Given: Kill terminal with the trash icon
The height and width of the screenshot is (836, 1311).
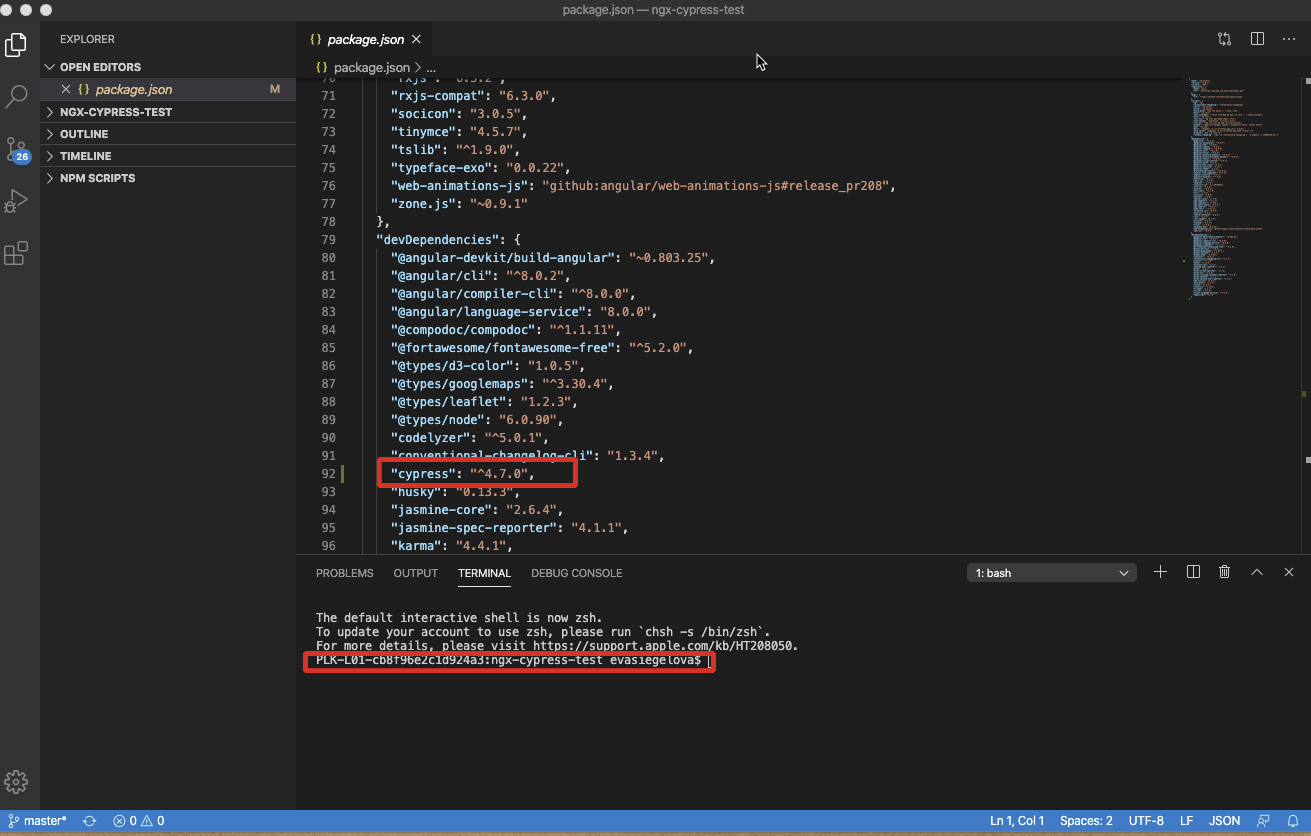Looking at the screenshot, I should point(1224,572).
